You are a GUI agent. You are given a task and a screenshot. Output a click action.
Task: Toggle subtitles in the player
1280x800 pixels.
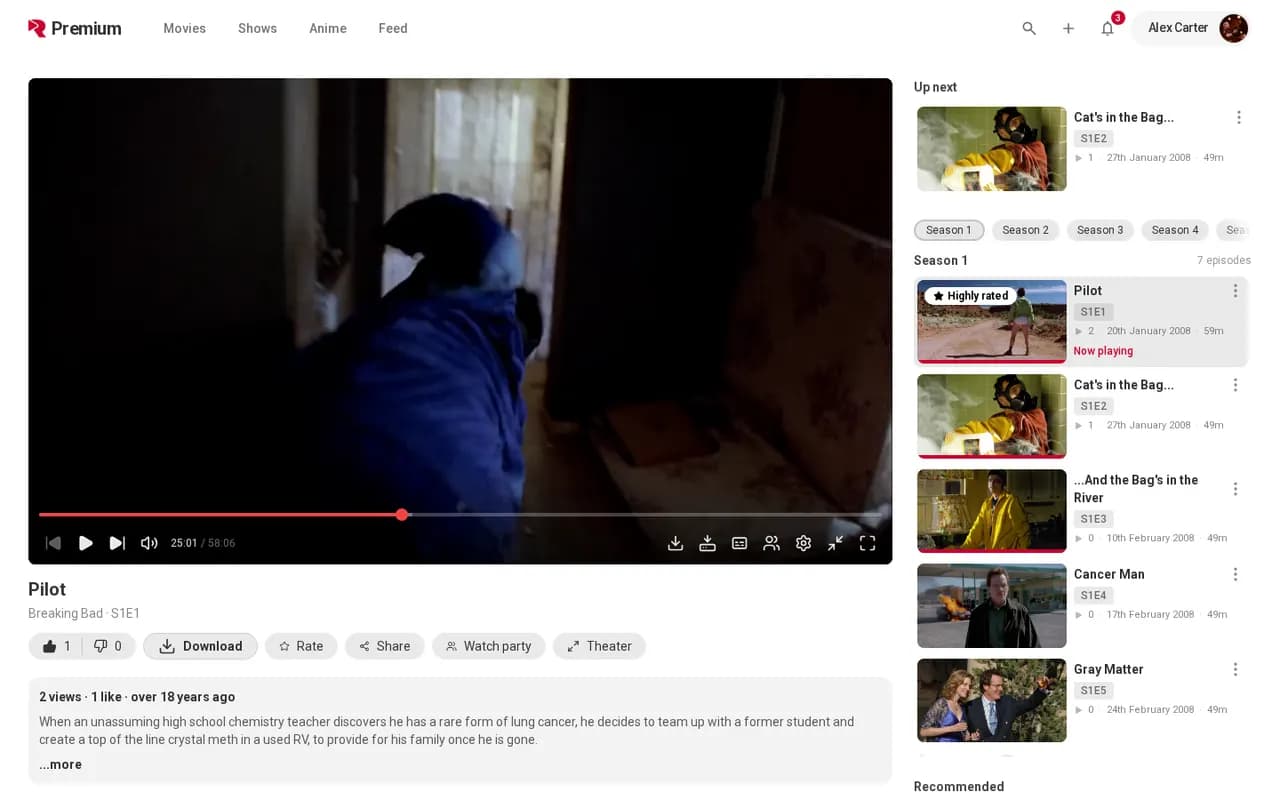pyautogui.click(x=740, y=543)
